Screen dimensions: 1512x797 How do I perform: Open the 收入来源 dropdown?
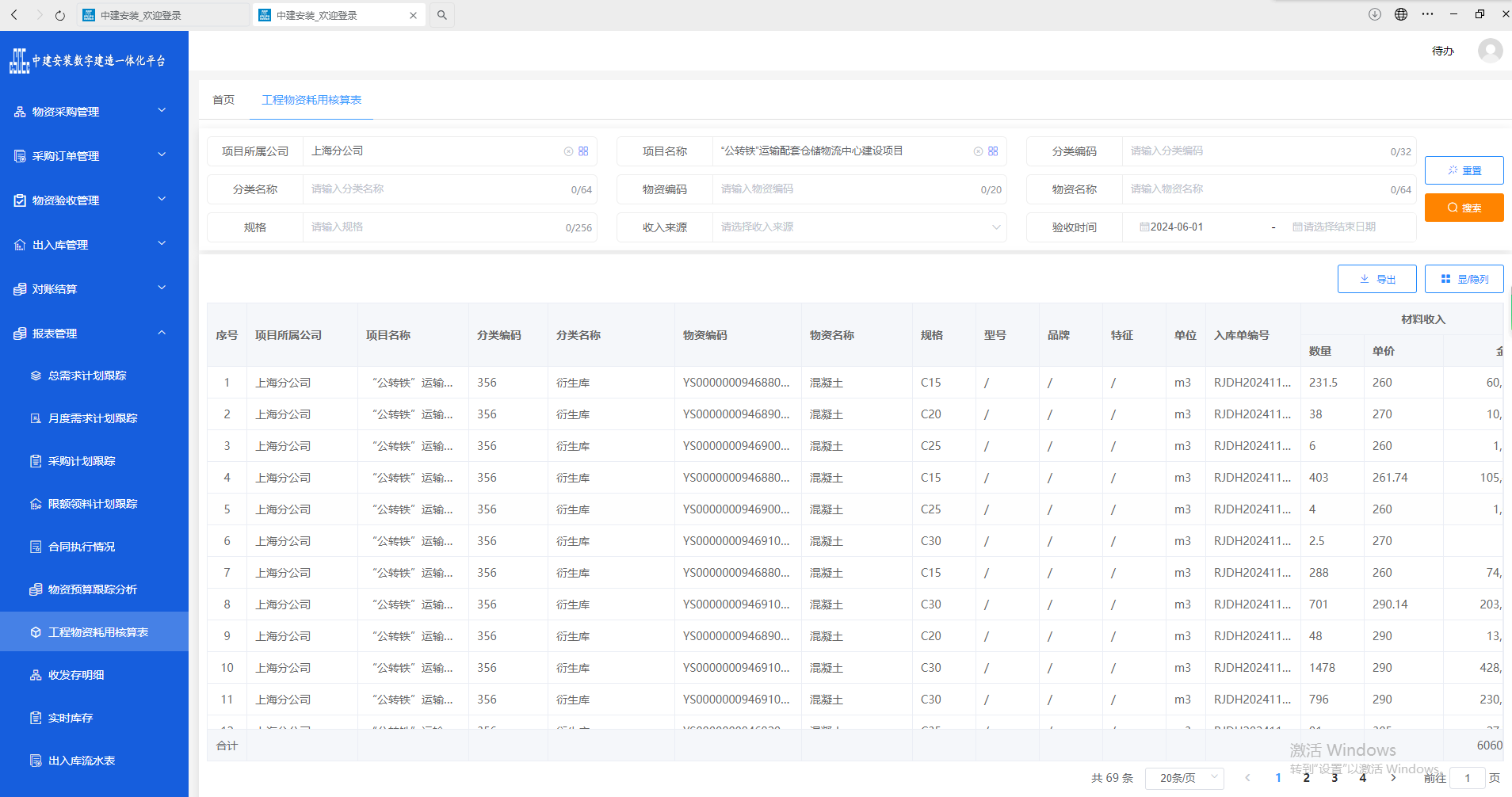(859, 227)
